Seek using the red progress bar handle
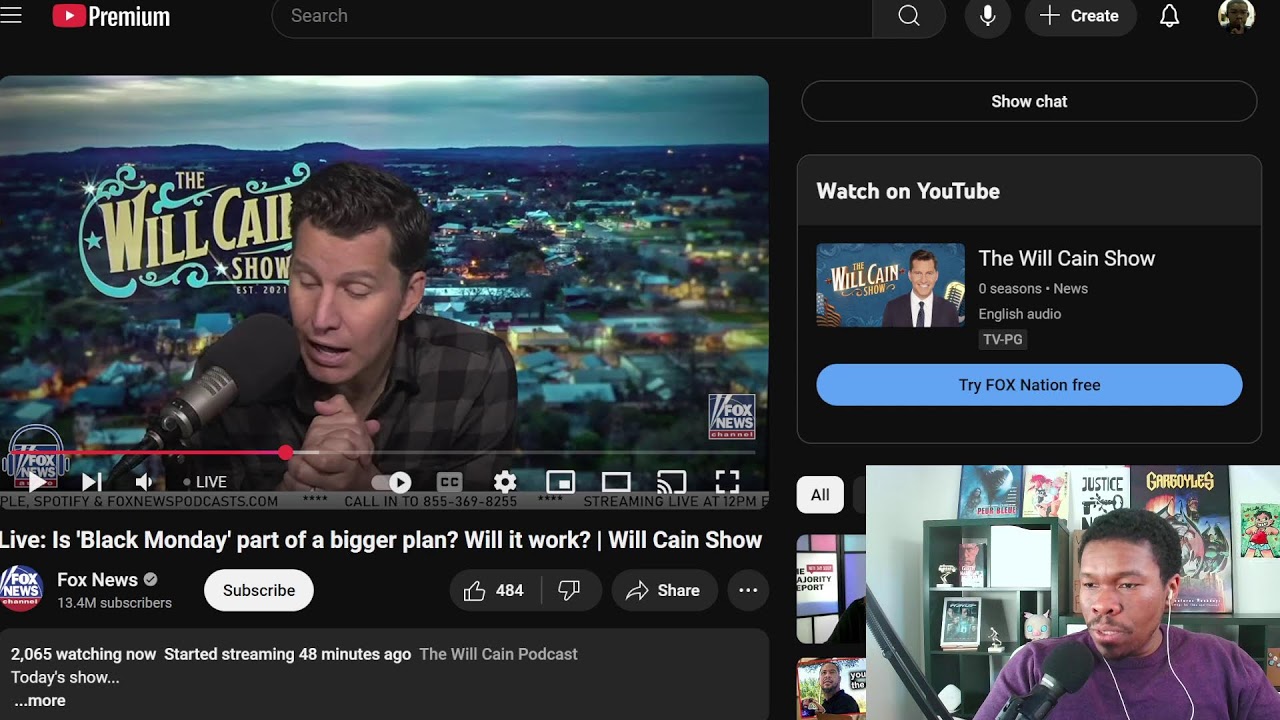Viewport: 1280px width, 720px height. click(286, 453)
